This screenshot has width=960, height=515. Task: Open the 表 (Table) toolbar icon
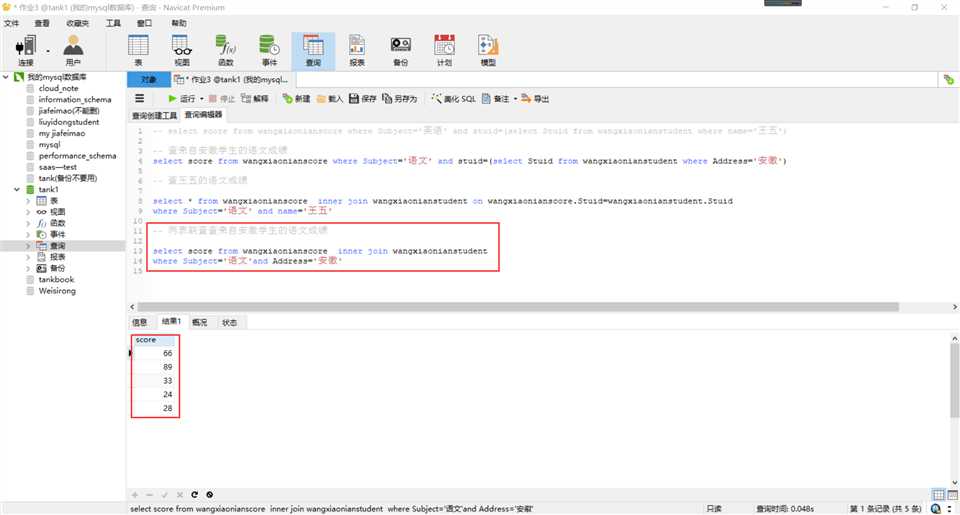coord(138,50)
